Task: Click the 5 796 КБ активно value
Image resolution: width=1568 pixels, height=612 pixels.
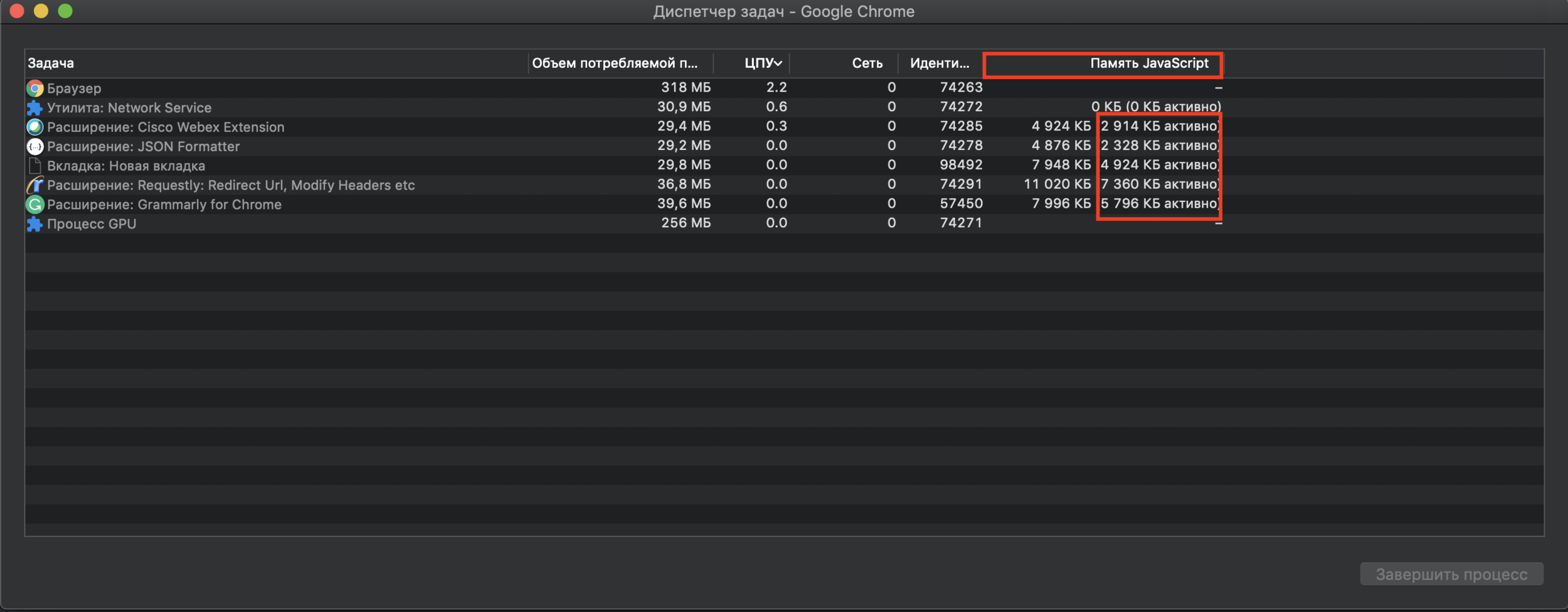Action: (1159, 204)
